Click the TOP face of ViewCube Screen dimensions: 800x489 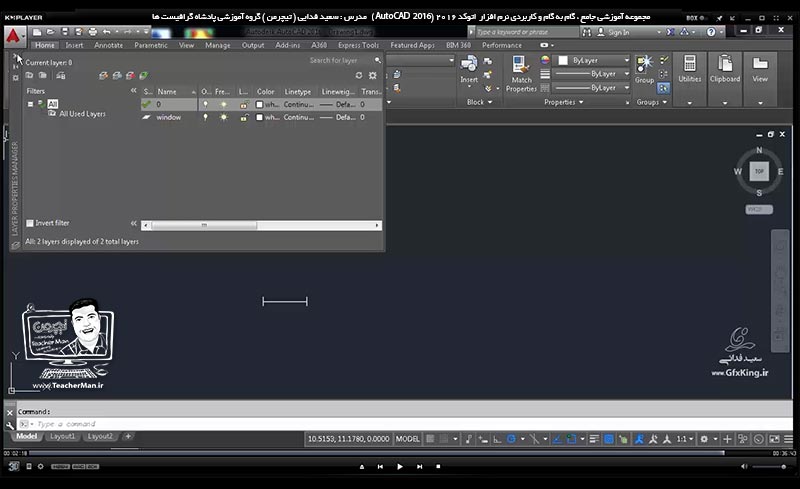click(759, 171)
